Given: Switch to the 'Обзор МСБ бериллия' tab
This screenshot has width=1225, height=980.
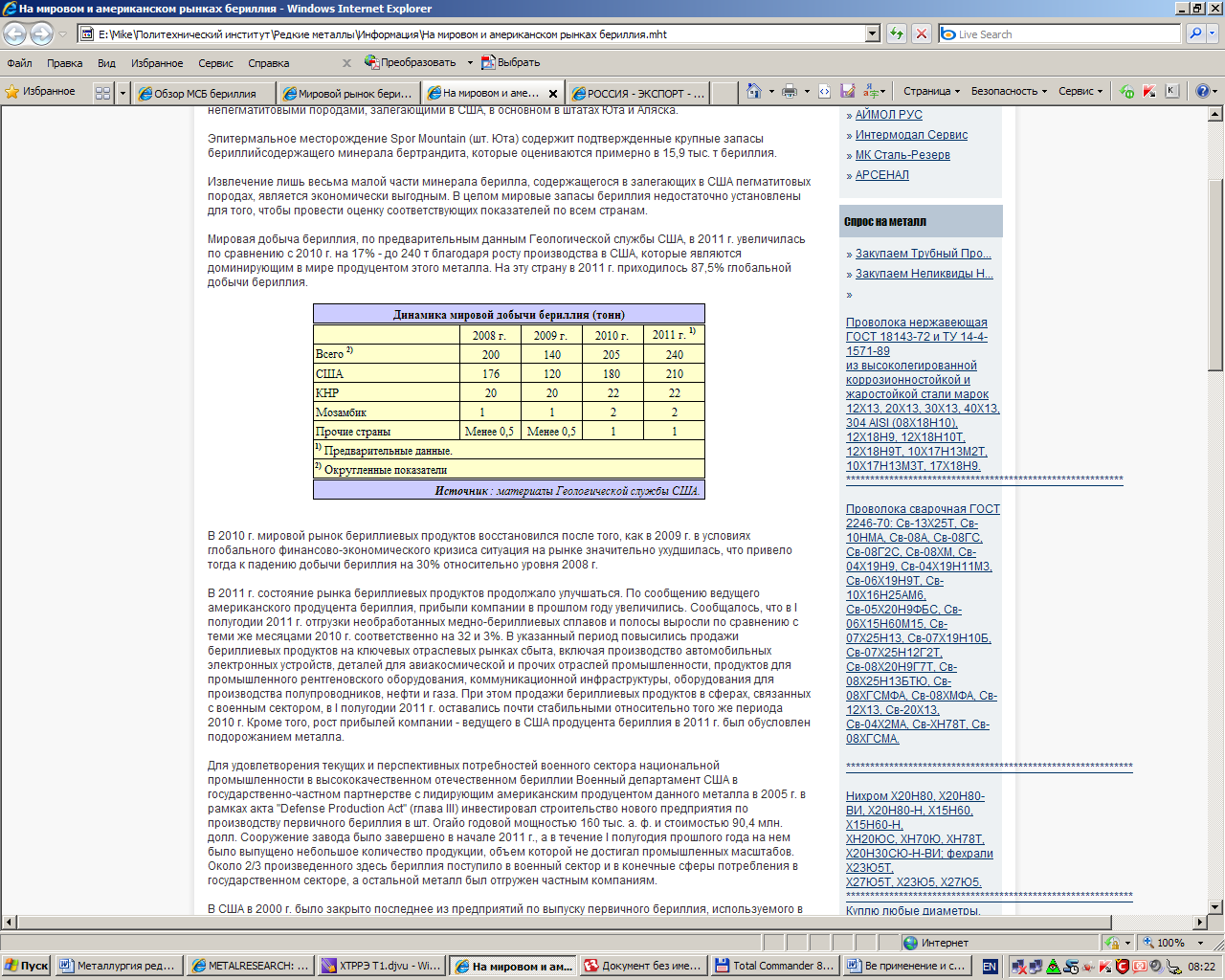Looking at the screenshot, I should (x=205, y=94).
